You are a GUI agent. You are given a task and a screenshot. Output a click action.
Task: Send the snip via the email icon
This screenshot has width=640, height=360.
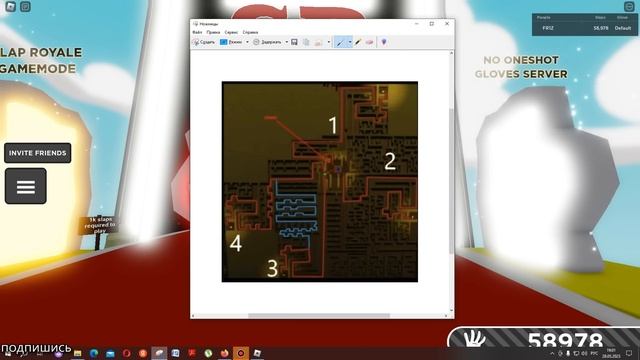point(318,42)
